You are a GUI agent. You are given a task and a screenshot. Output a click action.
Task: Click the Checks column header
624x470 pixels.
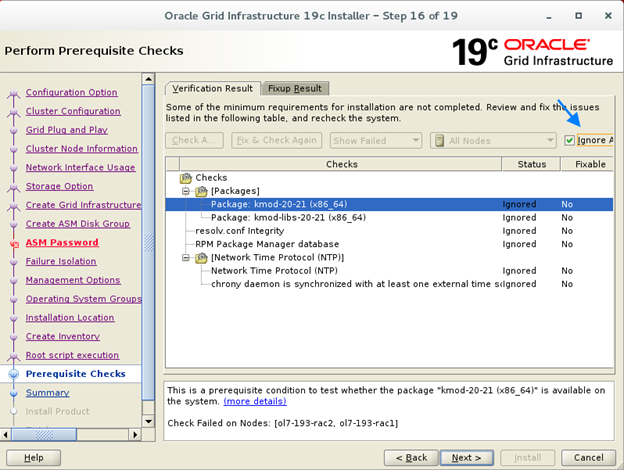point(341,164)
